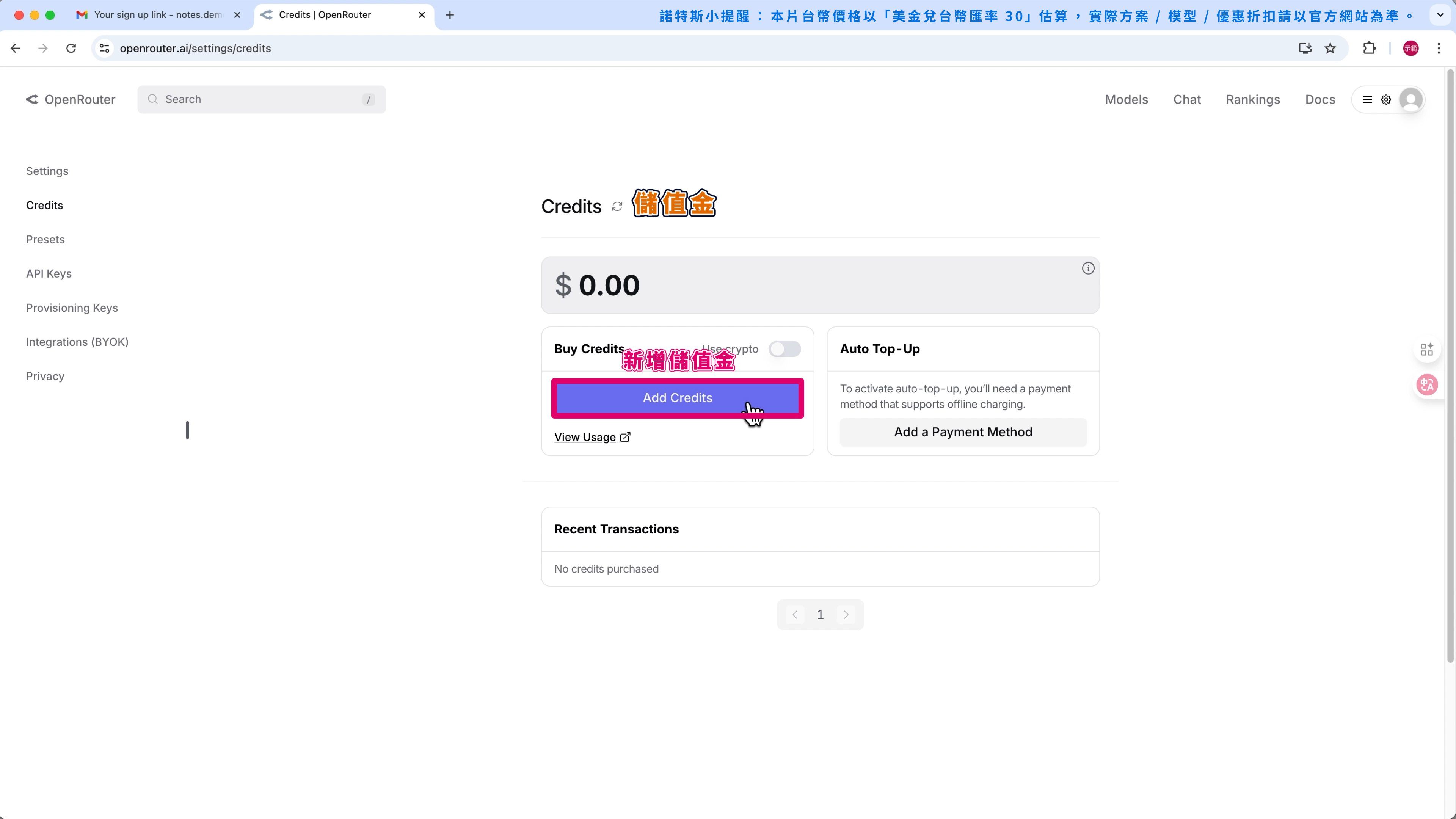Select Integrations (BYOK) in the sidebar
Viewport: 1456px width, 819px height.
point(77,342)
